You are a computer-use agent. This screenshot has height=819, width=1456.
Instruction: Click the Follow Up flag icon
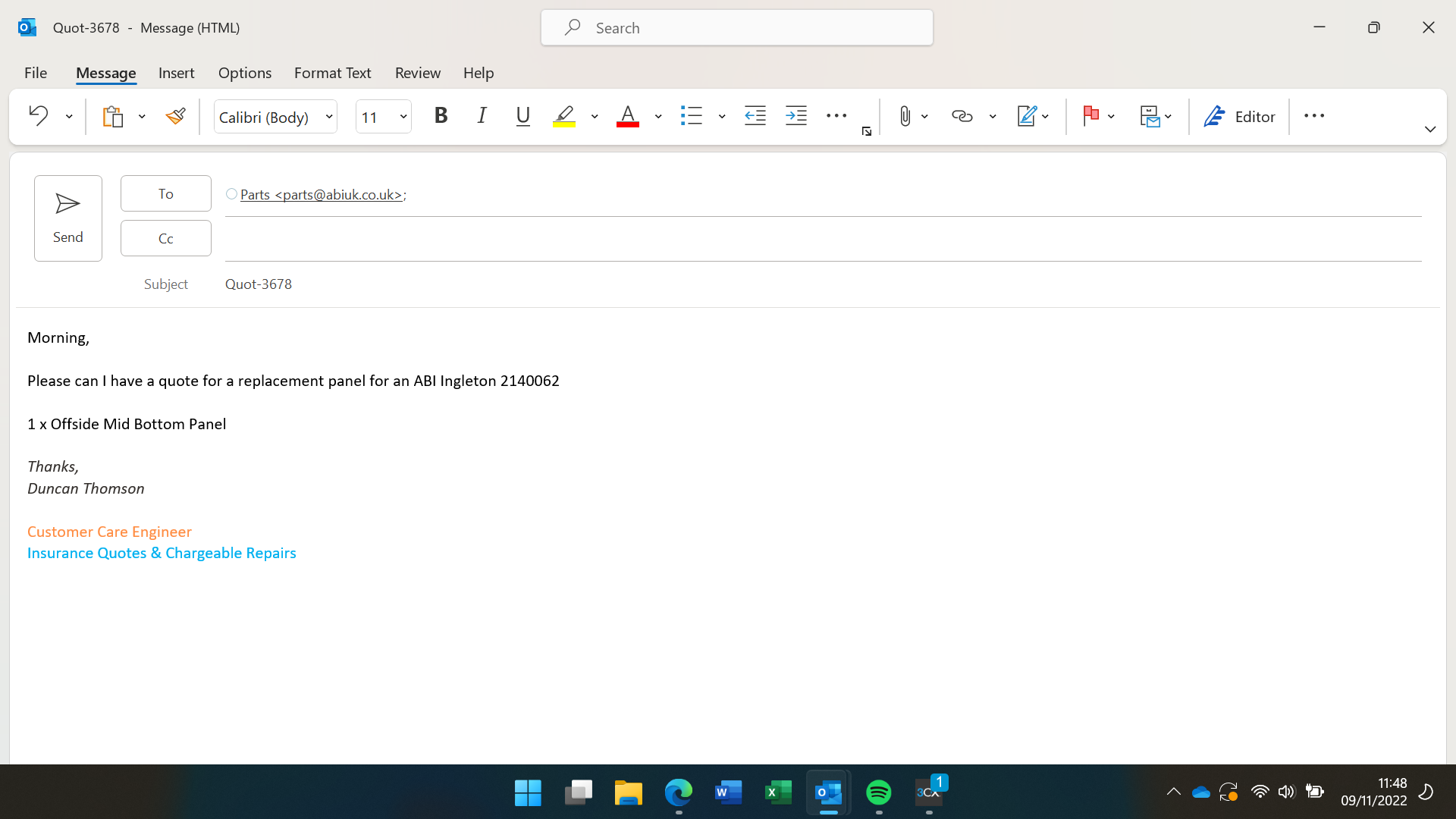(1090, 116)
